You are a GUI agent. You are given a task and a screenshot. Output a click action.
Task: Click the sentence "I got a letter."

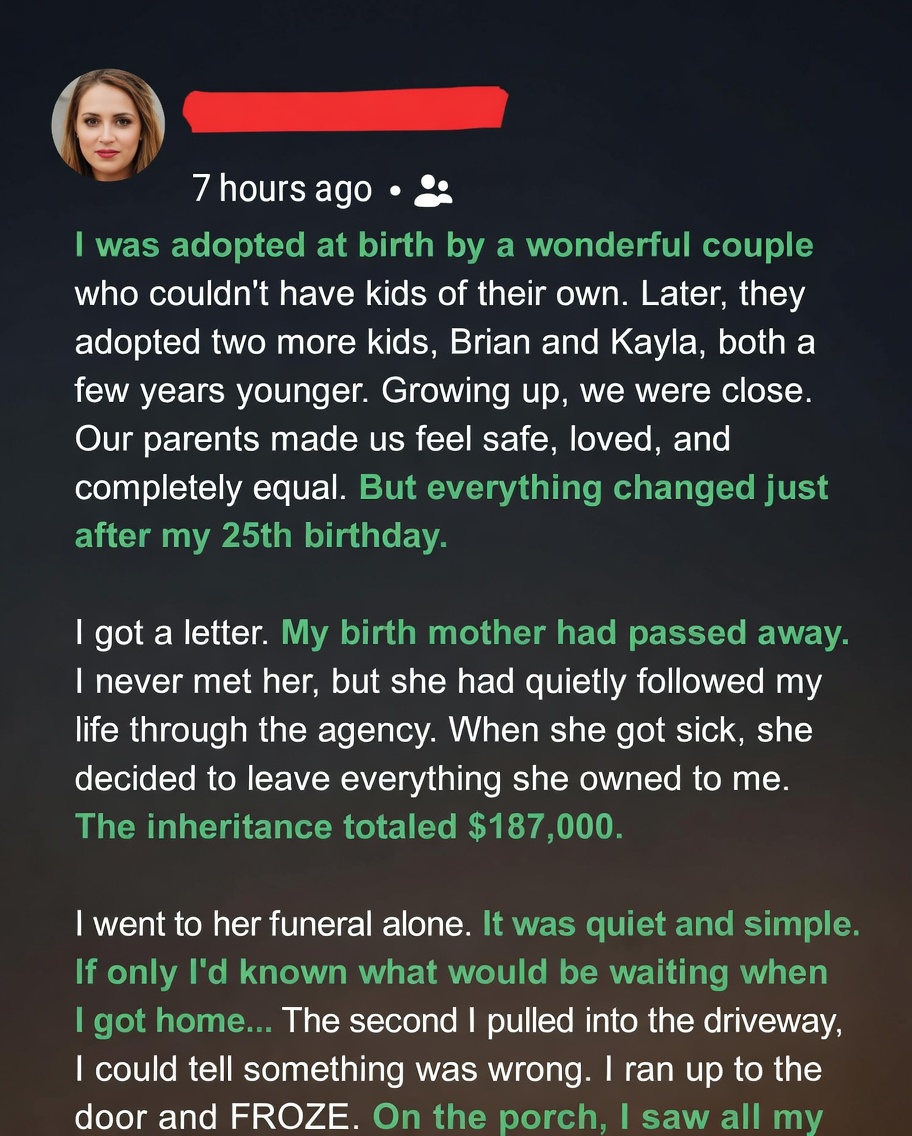pos(172,633)
